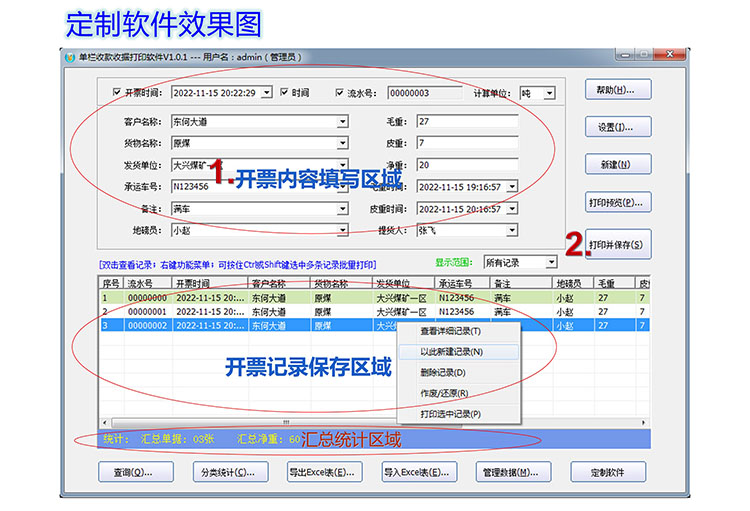Open the 毛重时间 date dropdown

(512, 187)
